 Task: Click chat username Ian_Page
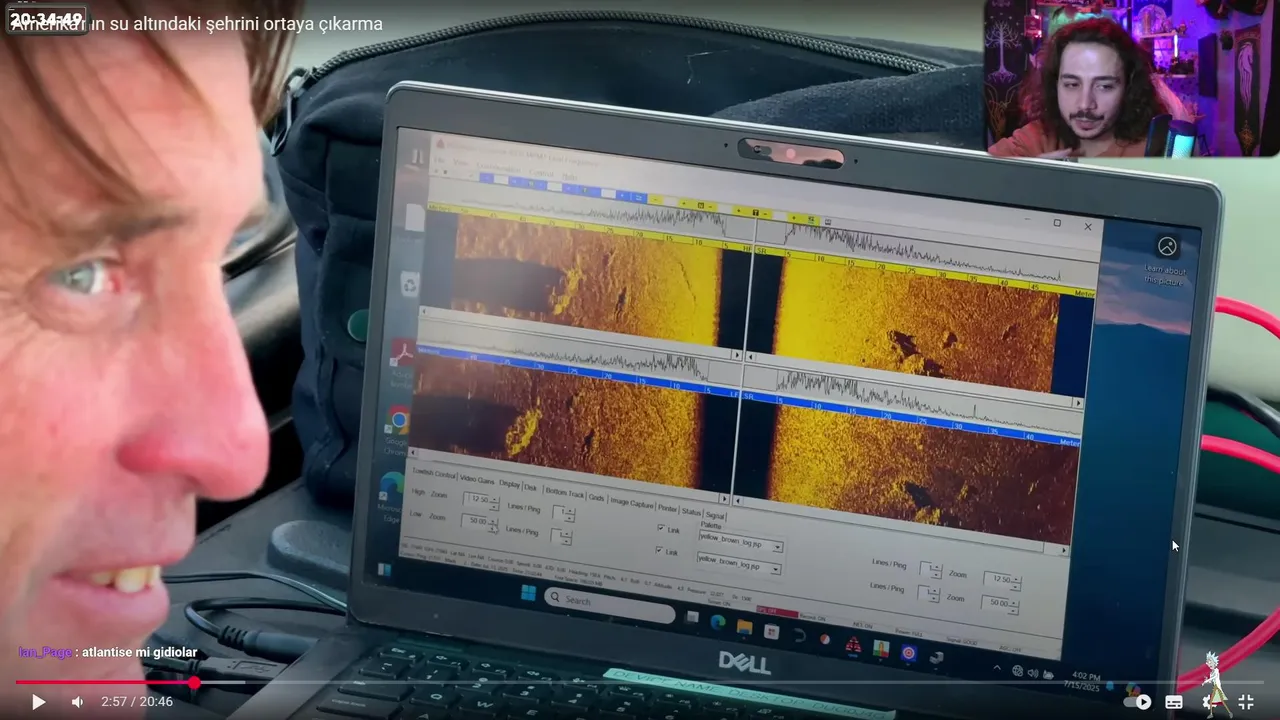45,652
